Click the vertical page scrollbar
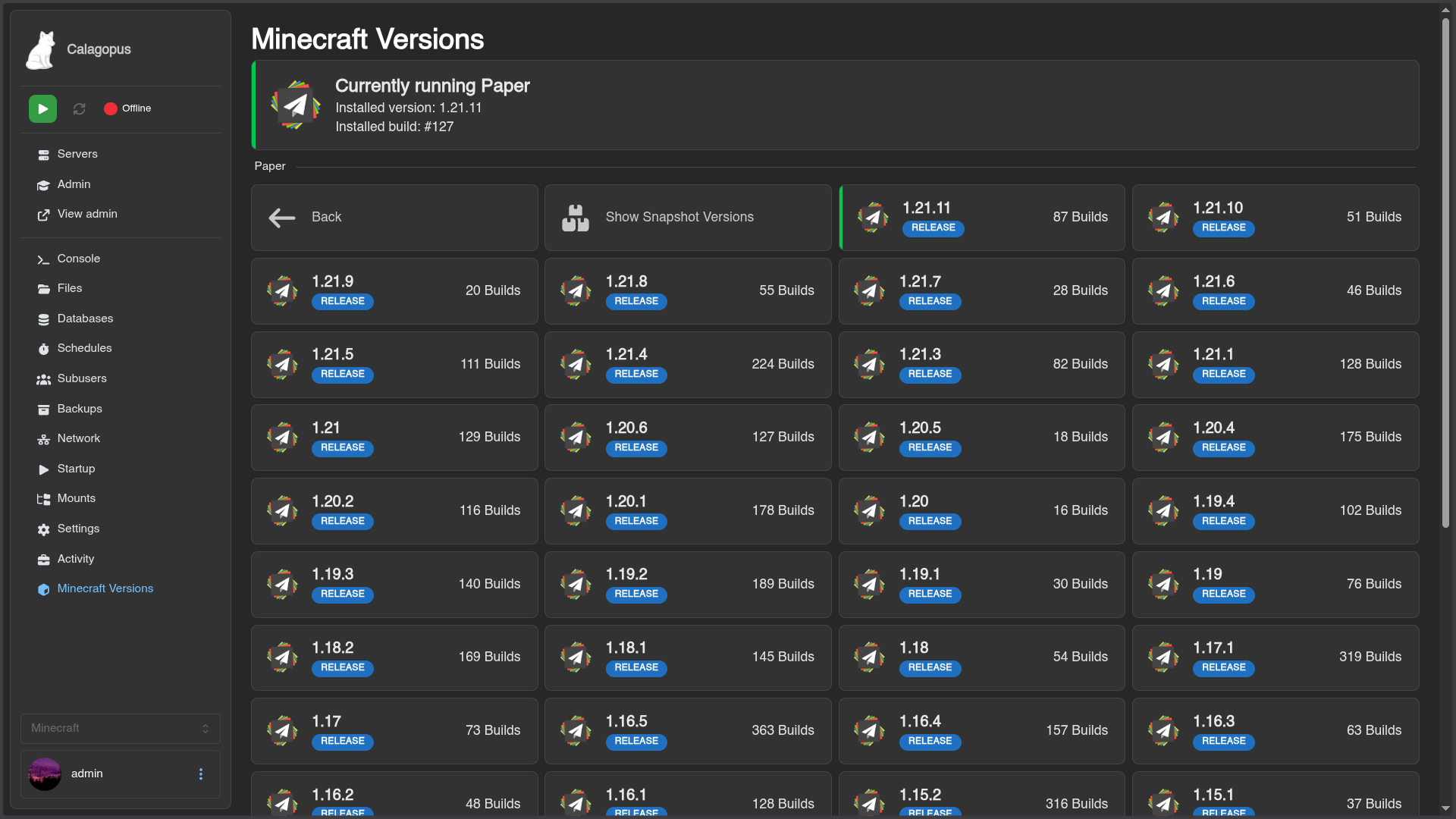 click(1445, 273)
